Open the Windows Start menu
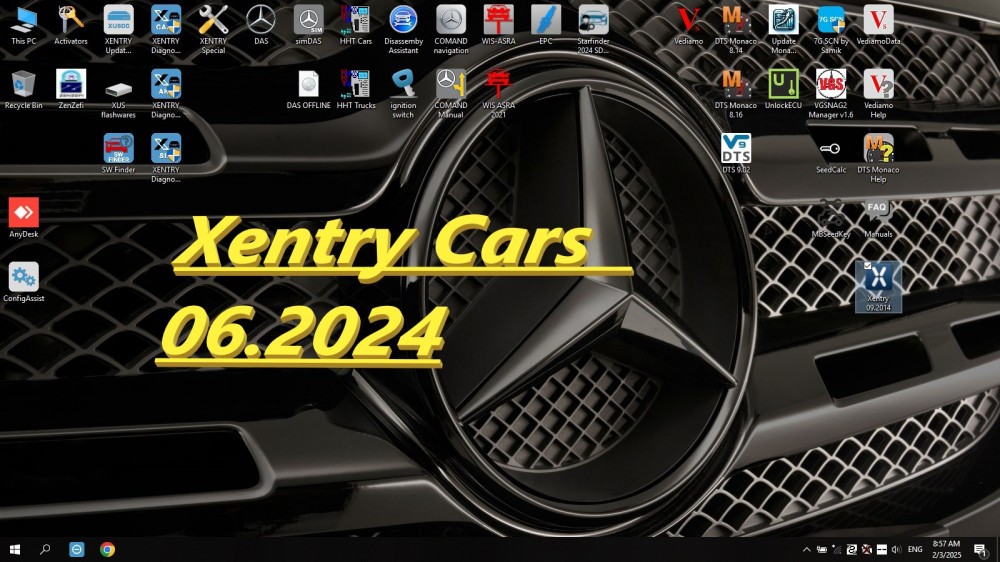1000x562 pixels. coord(15,549)
